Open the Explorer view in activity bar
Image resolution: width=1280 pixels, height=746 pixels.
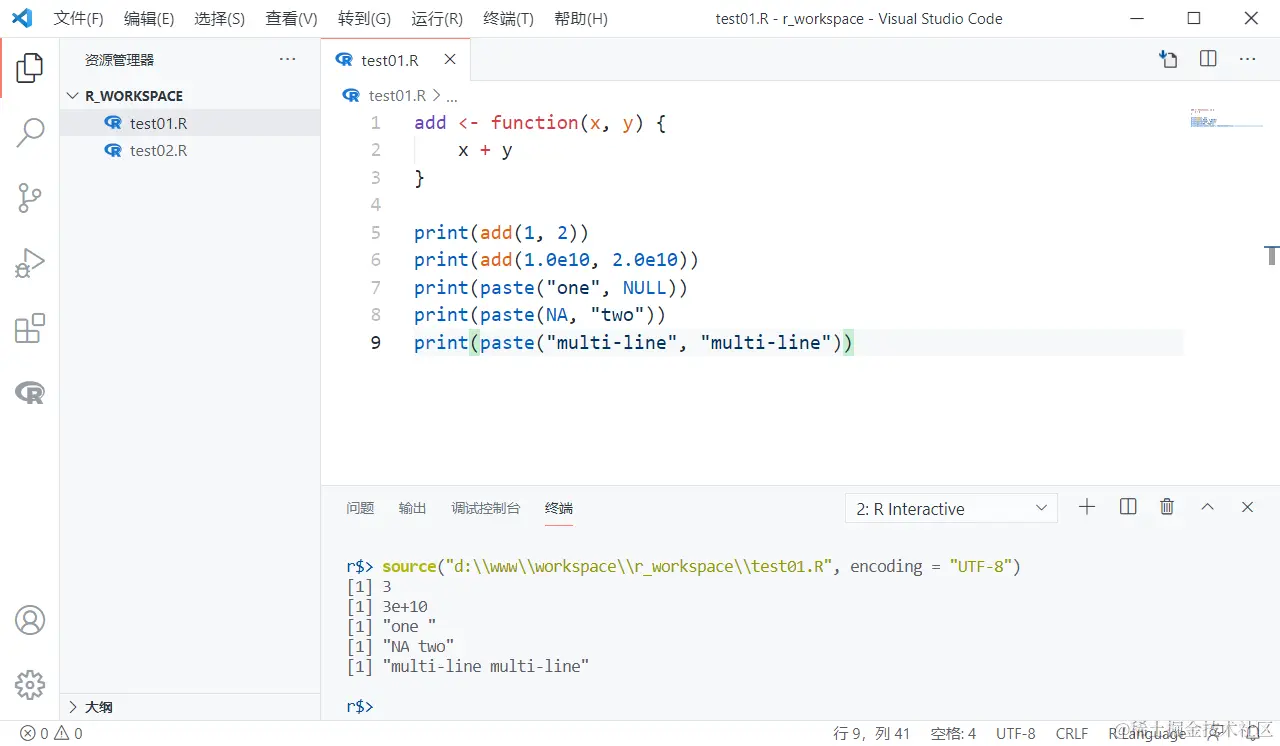[x=30, y=68]
